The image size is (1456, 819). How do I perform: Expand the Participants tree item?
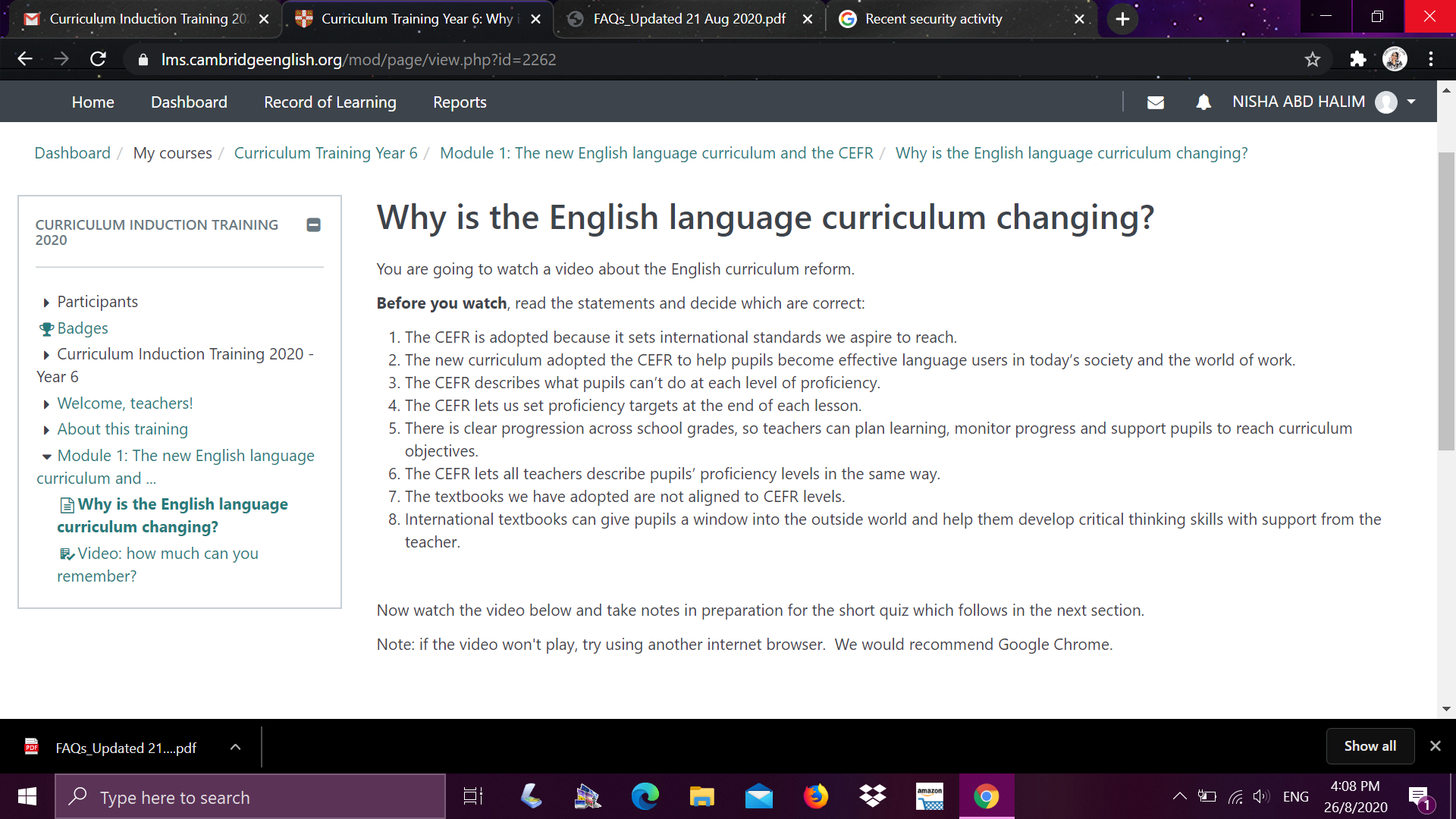pyautogui.click(x=46, y=303)
